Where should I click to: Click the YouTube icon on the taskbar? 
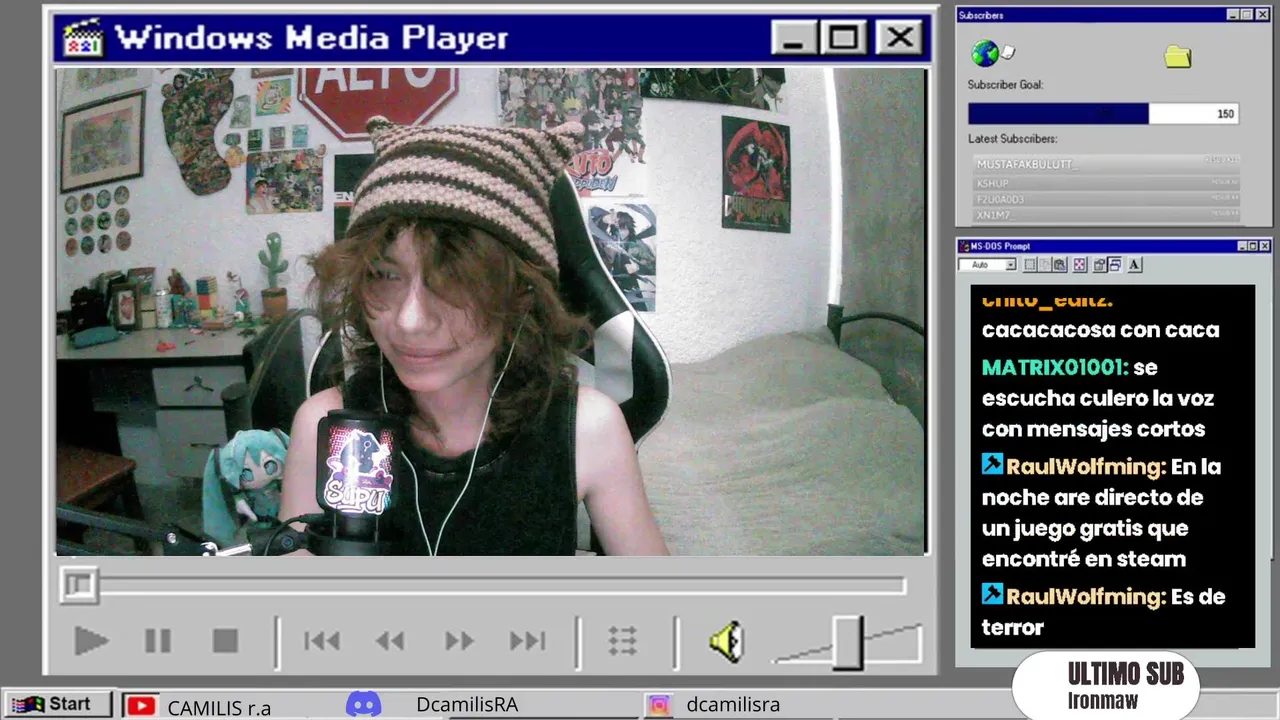pos(141,706)
